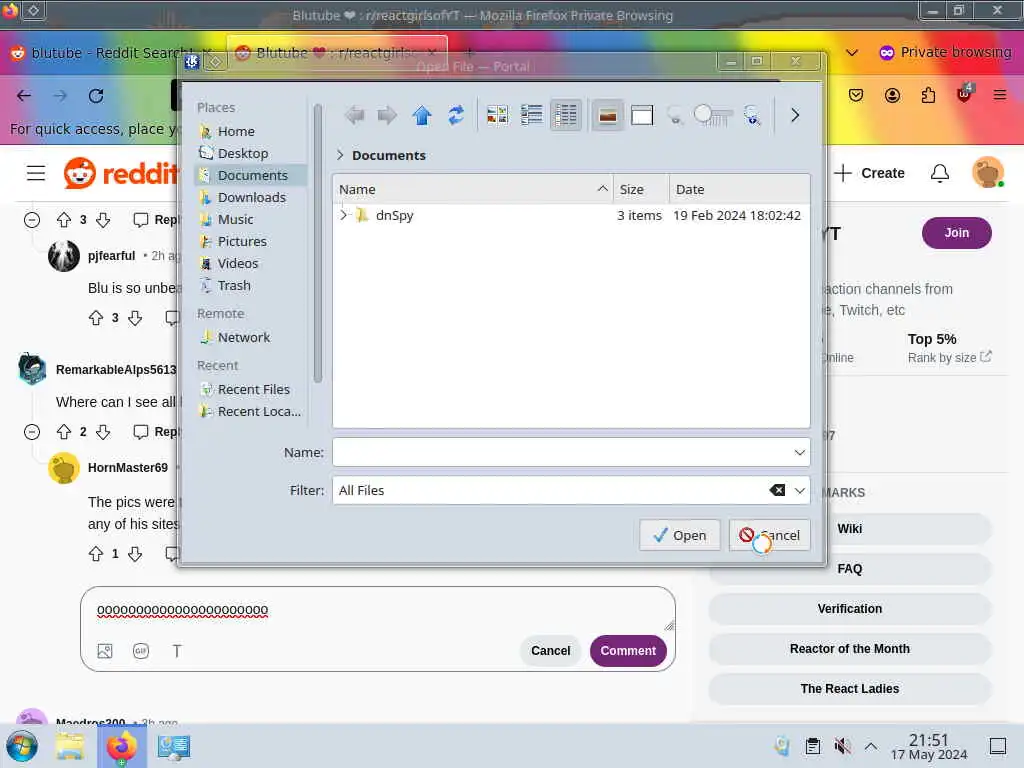Select Documents in Places sidebar
This screenshot has width=1024, height=768.
[x=251, y=175]
